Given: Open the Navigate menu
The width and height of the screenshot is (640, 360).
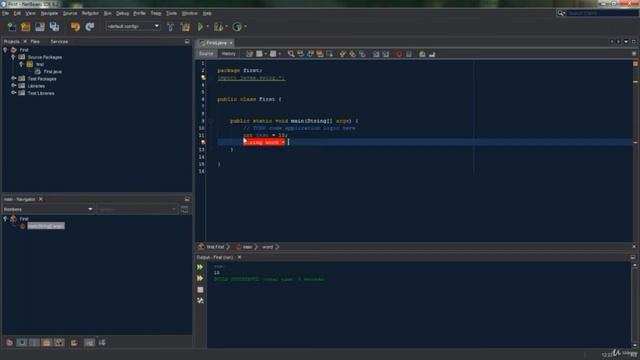Looking at the screenshot, I should click(x=49, y=13).
